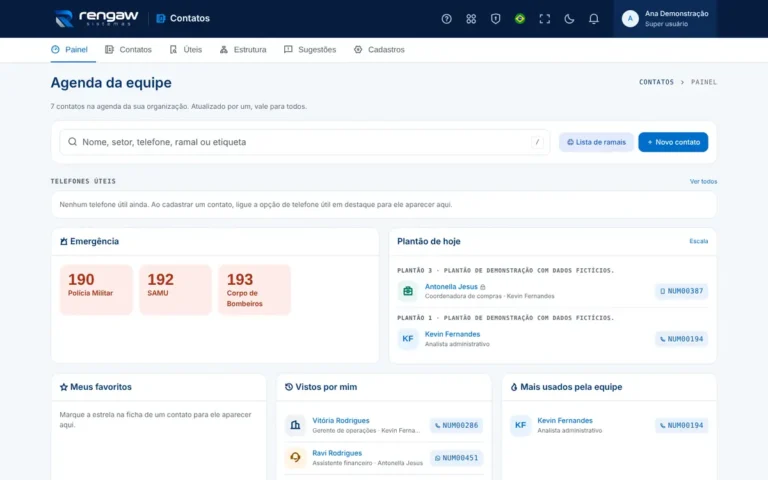Toggle dark mode moon icon
The height and width of the screenshot is (480, 768).
pyautogui.click(x=569, y=19)
